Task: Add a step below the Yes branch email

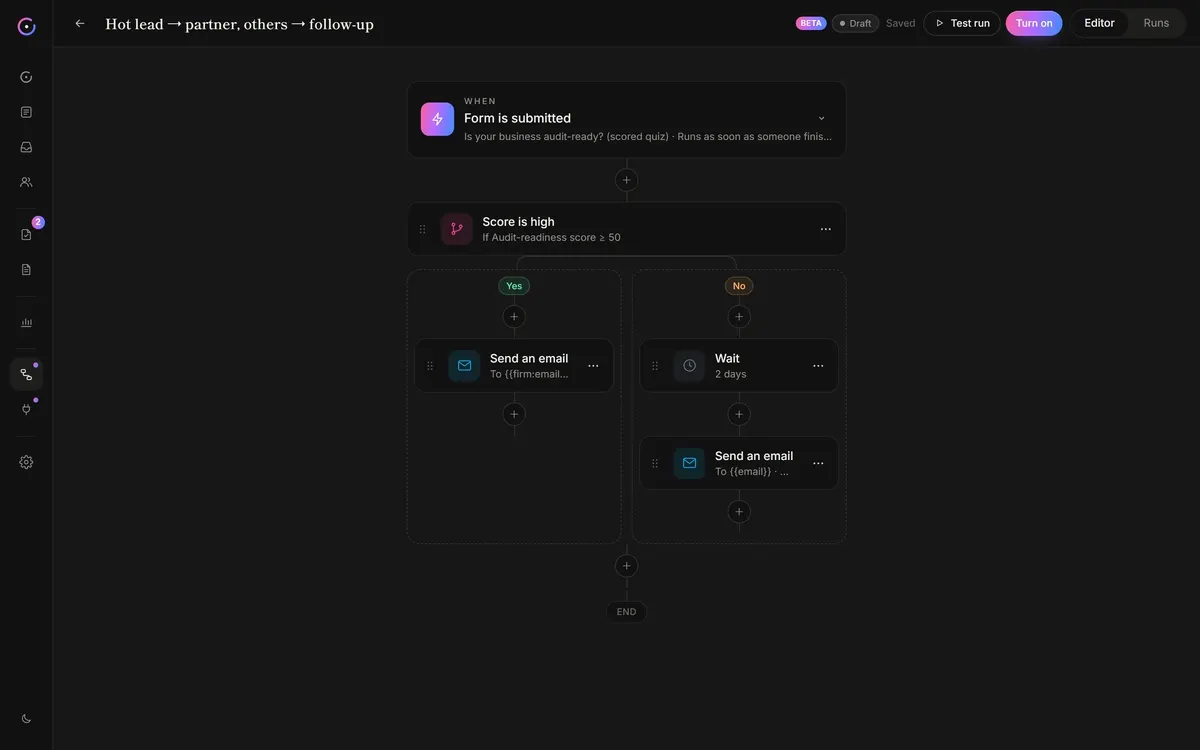Action: click(514, 414)
